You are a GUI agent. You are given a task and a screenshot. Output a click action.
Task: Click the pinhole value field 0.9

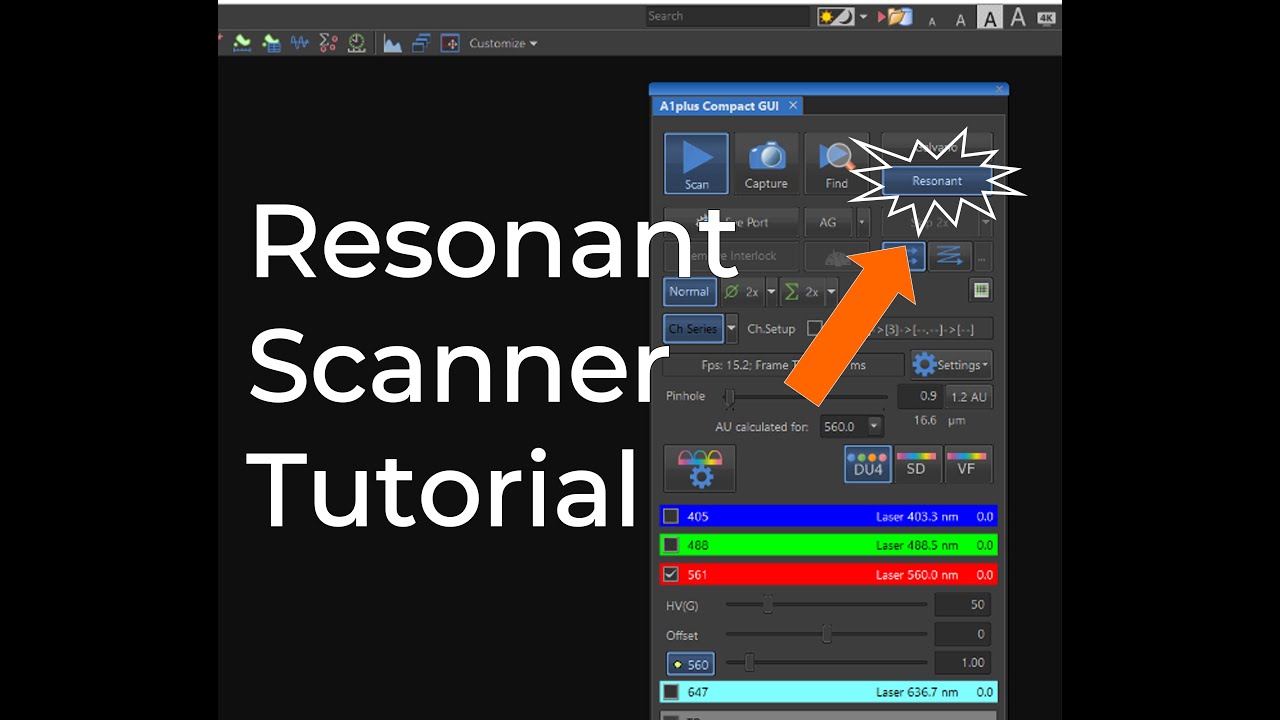(919, 397)
